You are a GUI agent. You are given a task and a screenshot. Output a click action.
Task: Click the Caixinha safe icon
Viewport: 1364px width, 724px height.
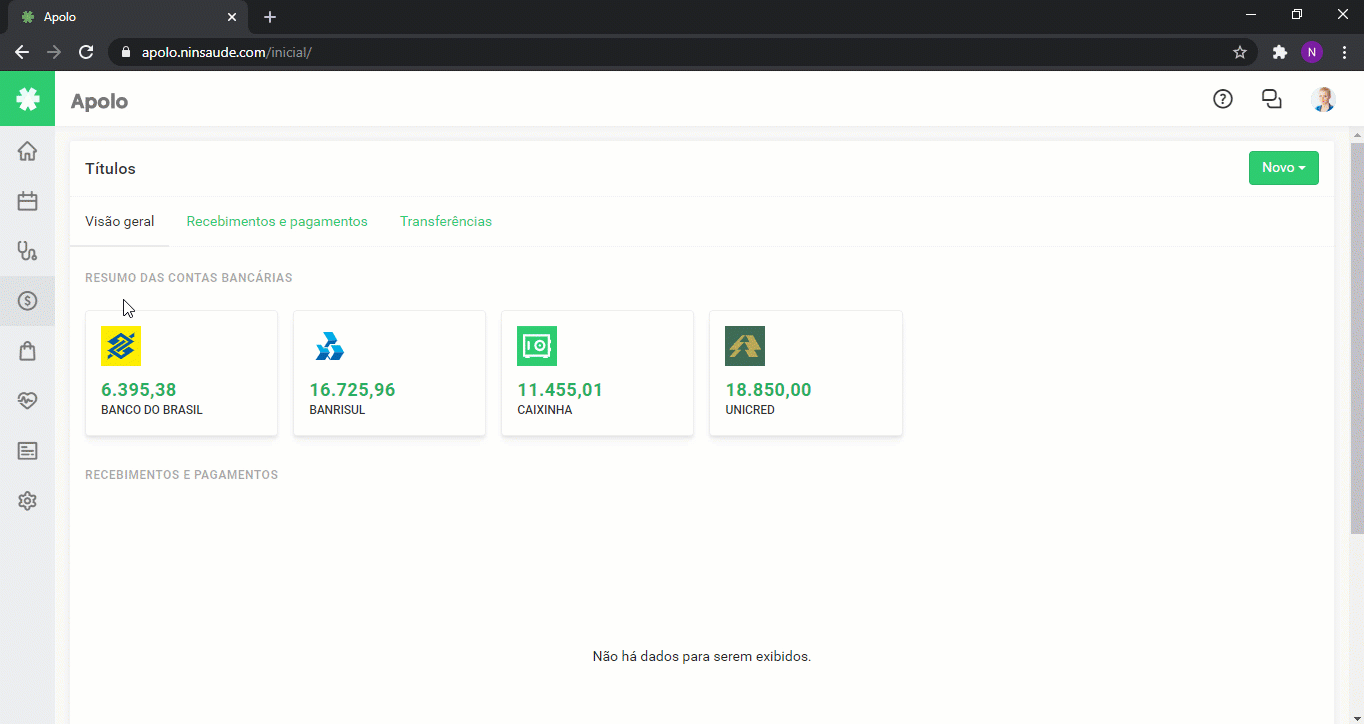click(x=537, y=346)
